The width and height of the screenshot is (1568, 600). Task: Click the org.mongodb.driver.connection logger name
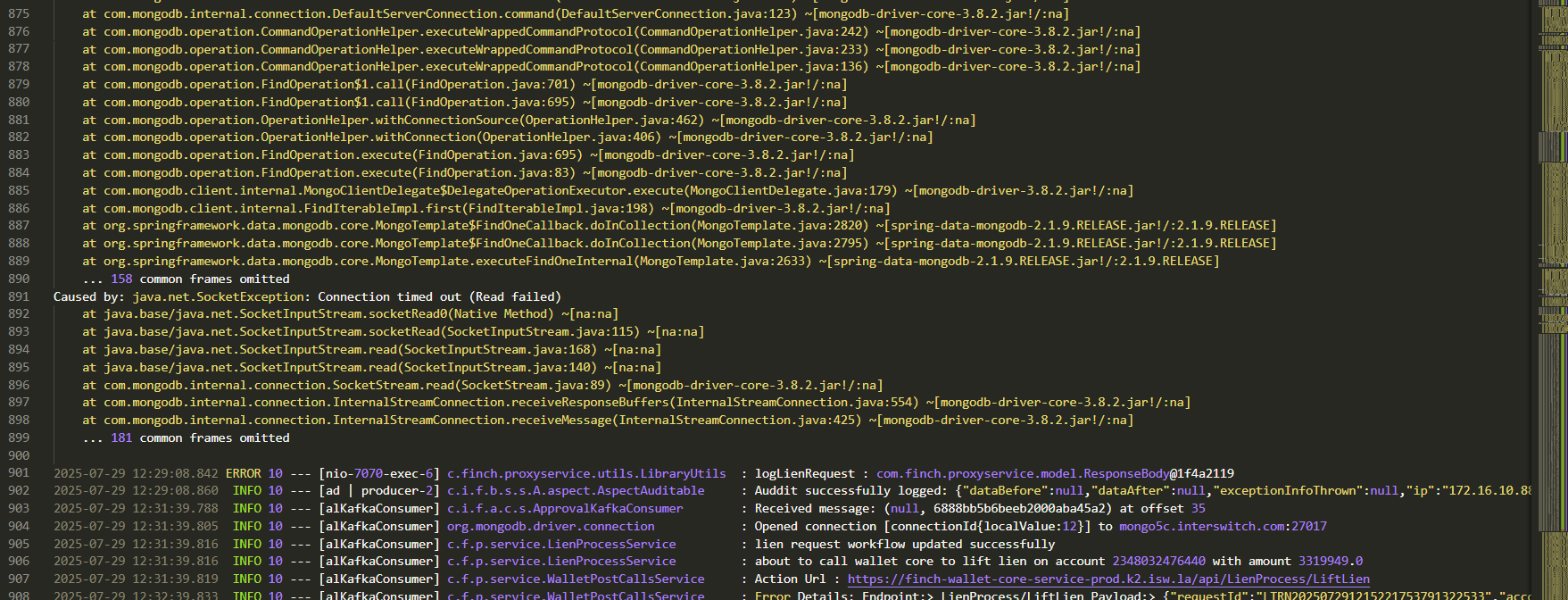(550, 526)
